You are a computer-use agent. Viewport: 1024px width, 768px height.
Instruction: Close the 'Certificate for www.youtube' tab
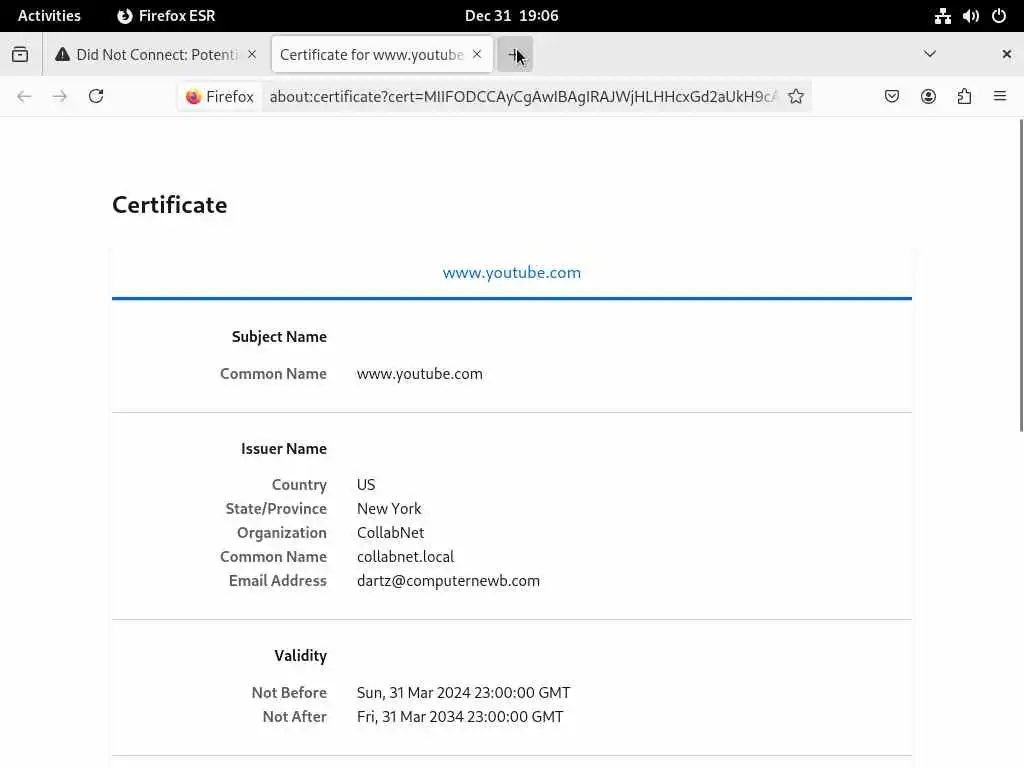click(477, 54)
